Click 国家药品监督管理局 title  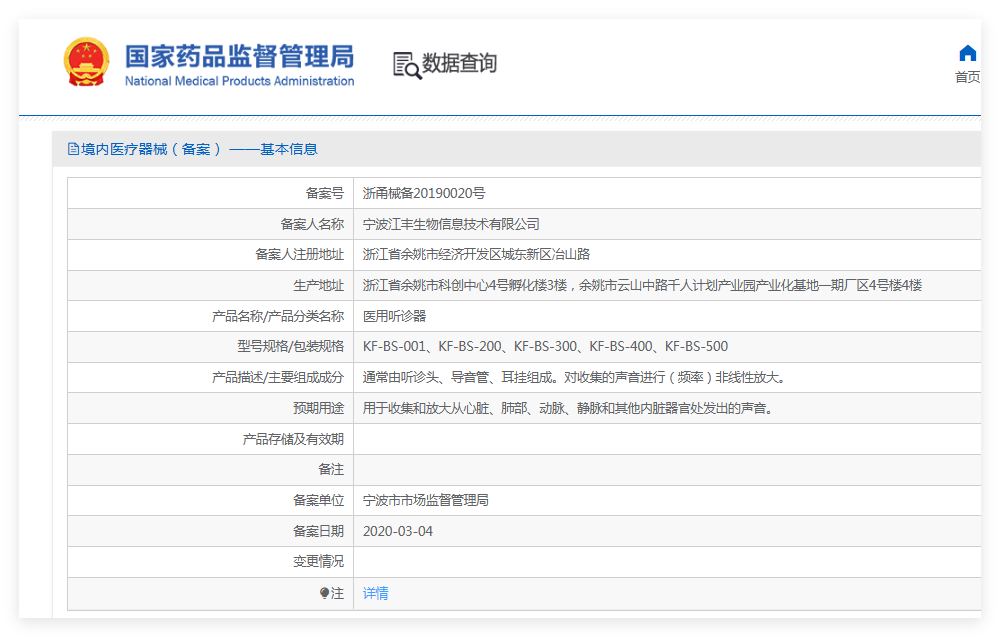point(239,56)
